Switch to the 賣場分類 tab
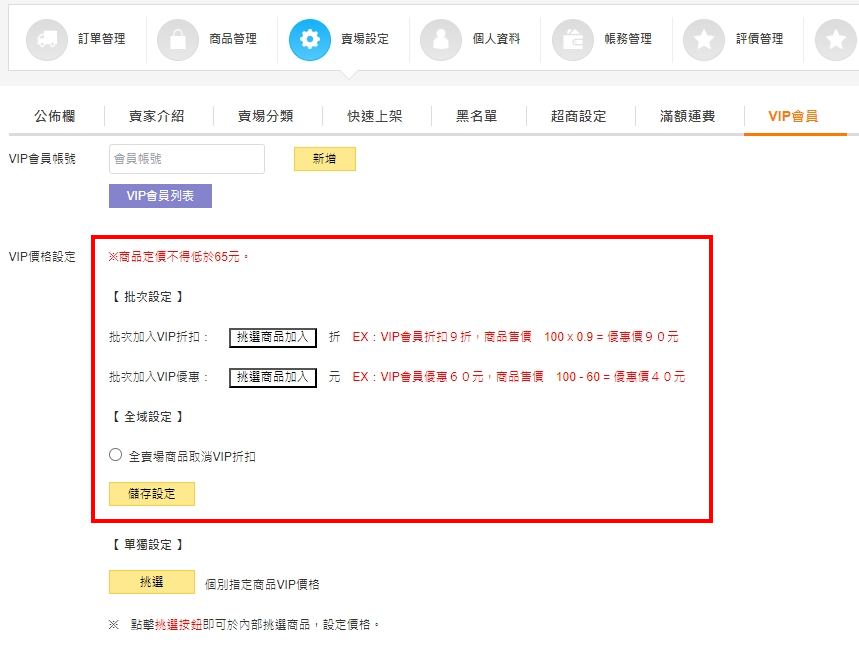This screenshot has height=646, width=859. [x=266, y=116]
